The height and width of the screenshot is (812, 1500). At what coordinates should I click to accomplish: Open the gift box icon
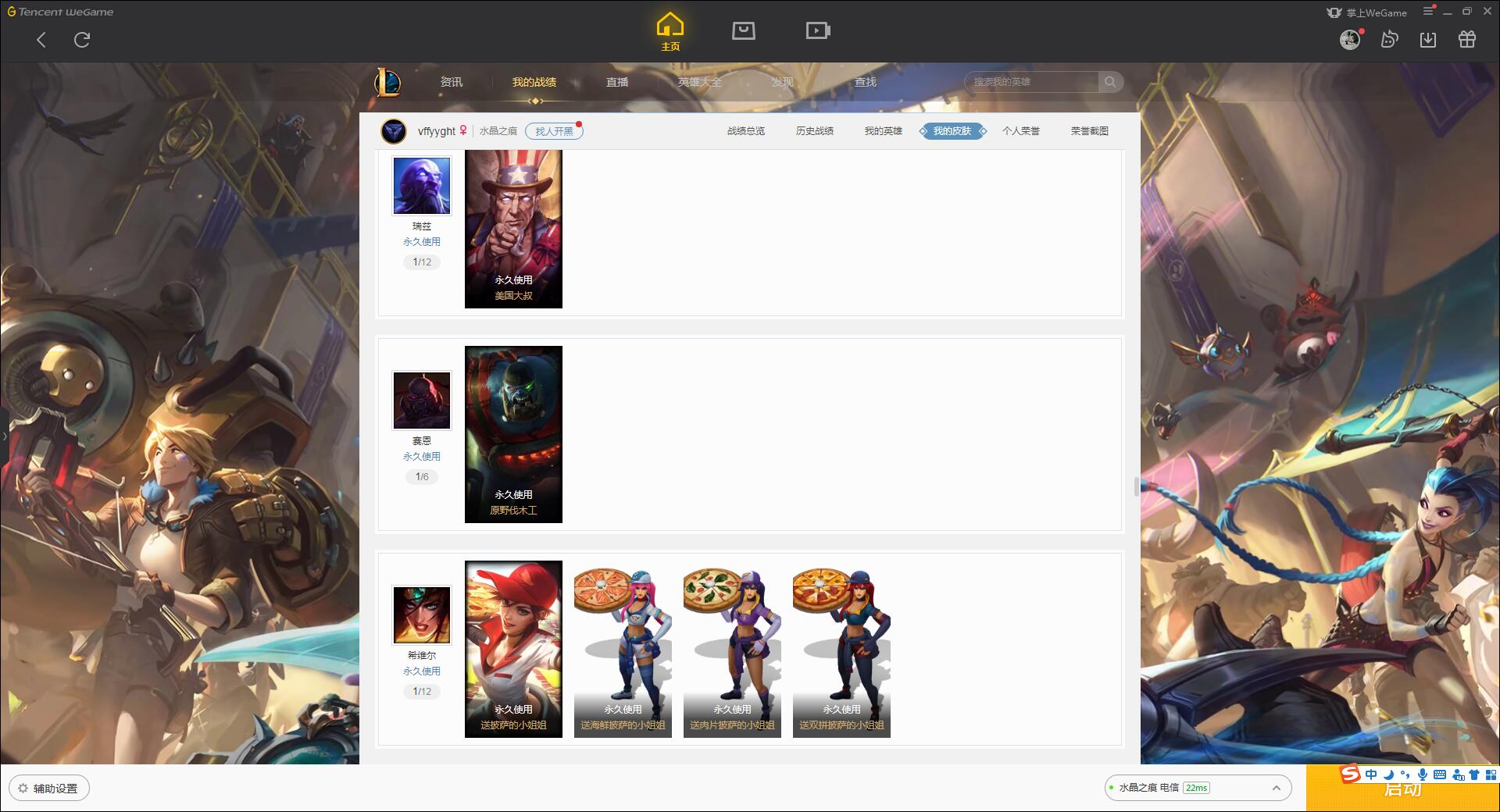coord(1467,39)
